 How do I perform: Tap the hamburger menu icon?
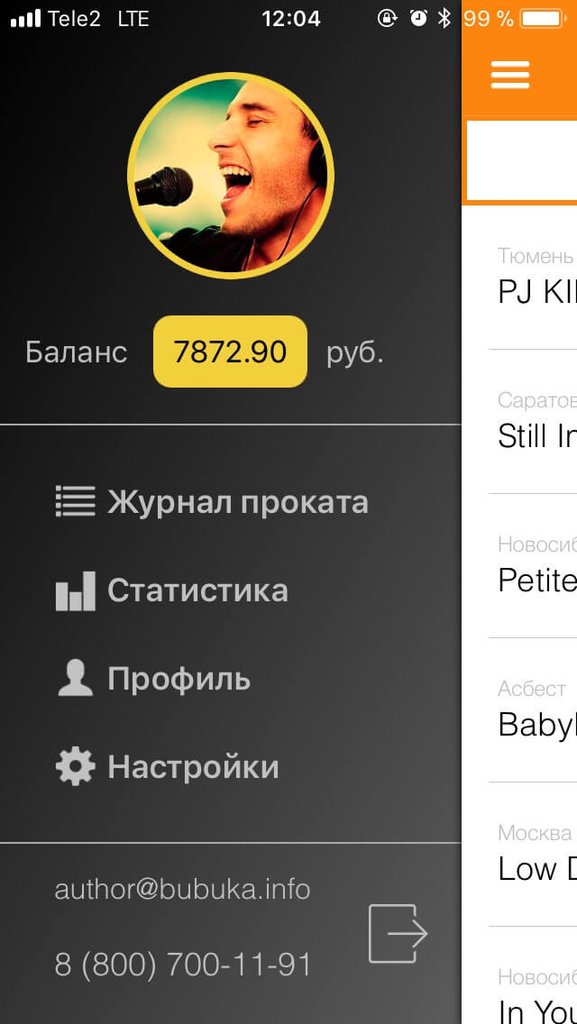click(x=510, y=75)
